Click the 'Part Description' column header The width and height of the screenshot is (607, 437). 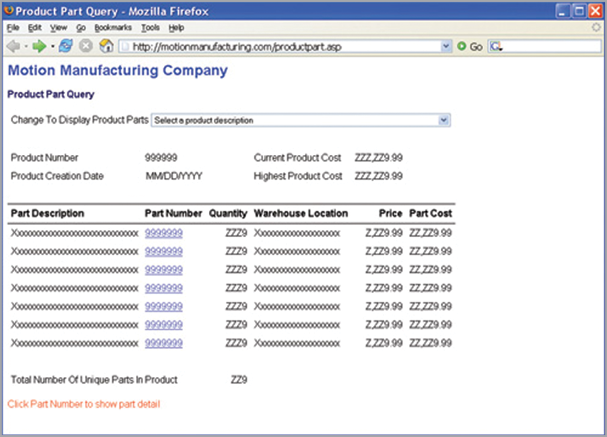pyautogui.click(x=47, y=213)
